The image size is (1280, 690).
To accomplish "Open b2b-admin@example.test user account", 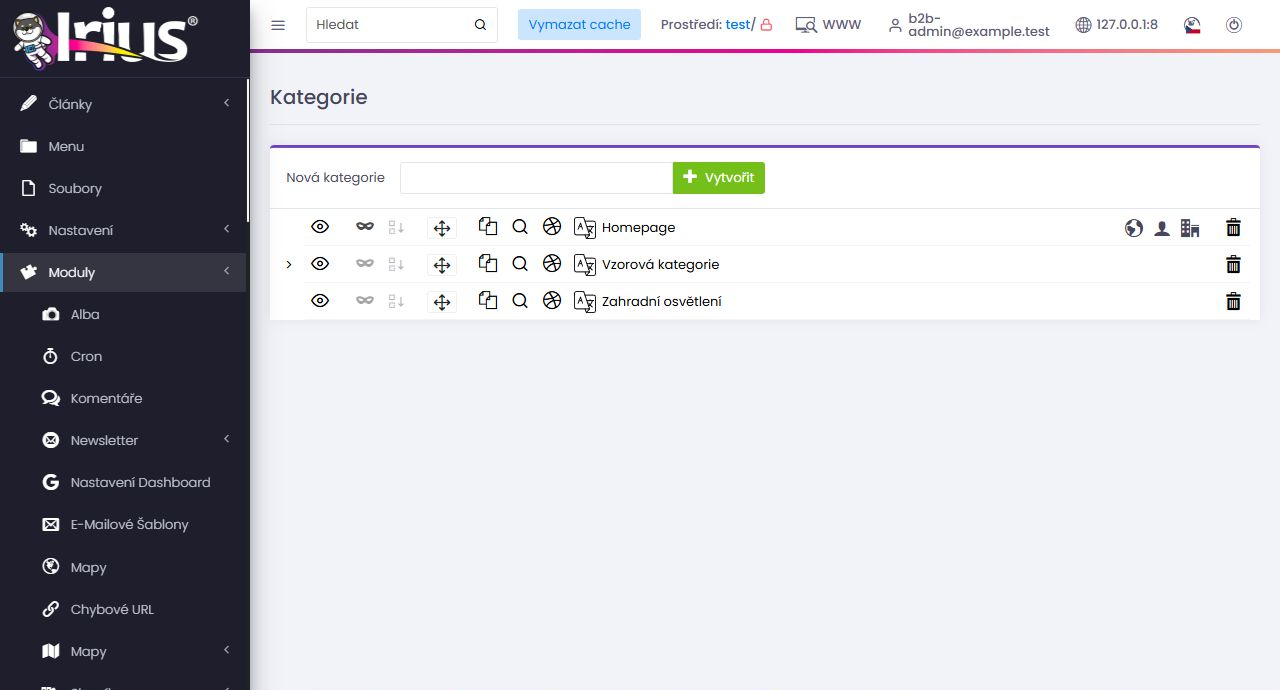I will click(969, 25).
